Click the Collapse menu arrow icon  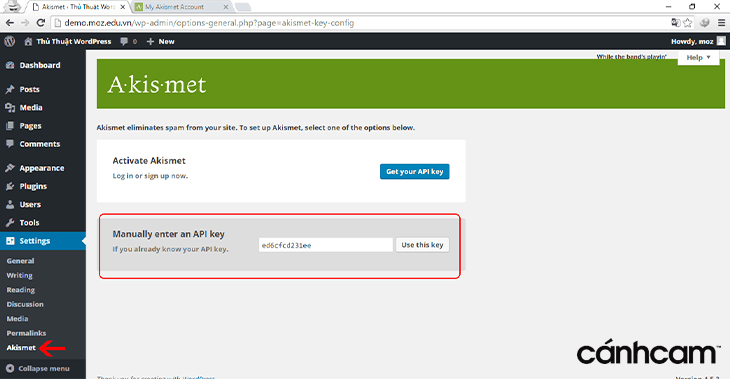point(10,368)
